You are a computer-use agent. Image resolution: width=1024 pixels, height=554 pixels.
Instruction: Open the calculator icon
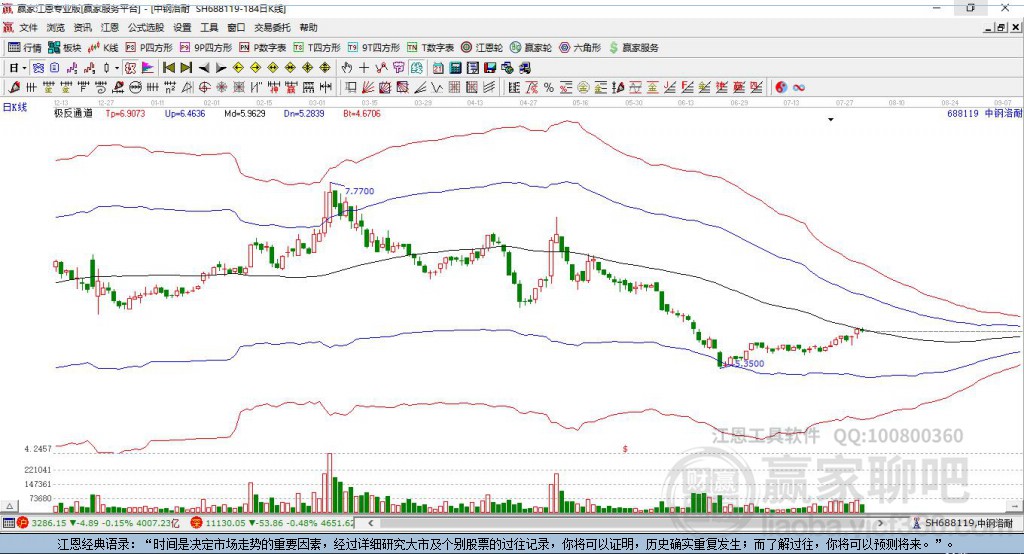point(455,67)
